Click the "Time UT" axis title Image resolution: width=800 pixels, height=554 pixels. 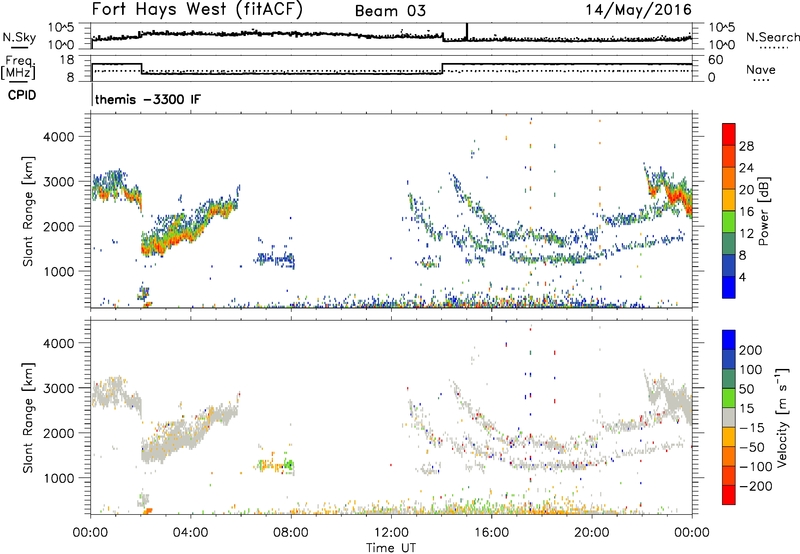click(391, 548)
